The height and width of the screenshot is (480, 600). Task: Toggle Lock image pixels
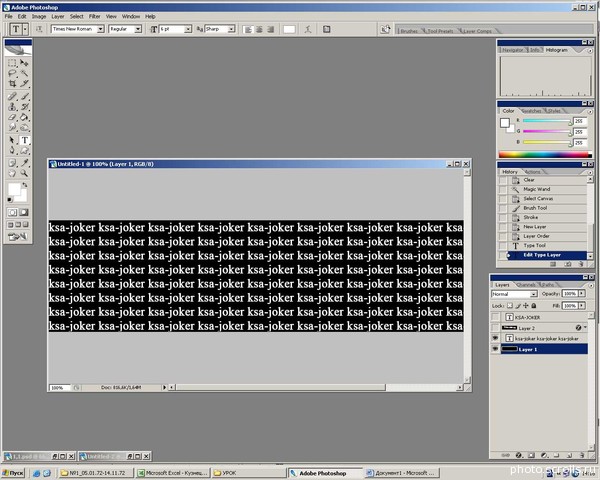[x=518, y=306]
